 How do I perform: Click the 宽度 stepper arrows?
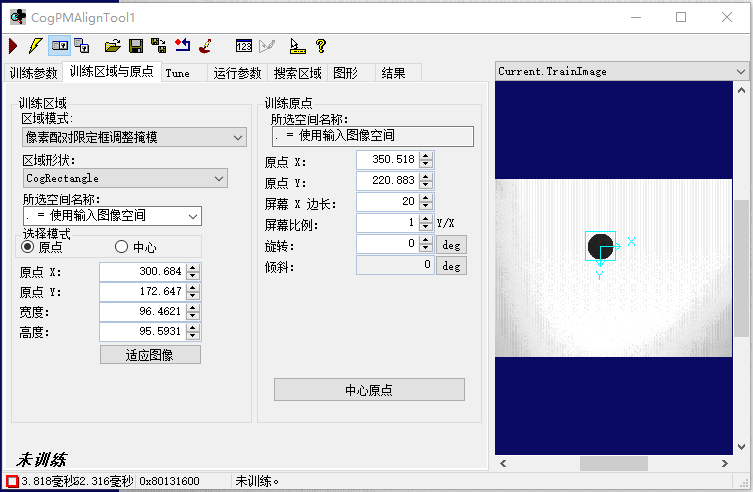coord(193,312)
